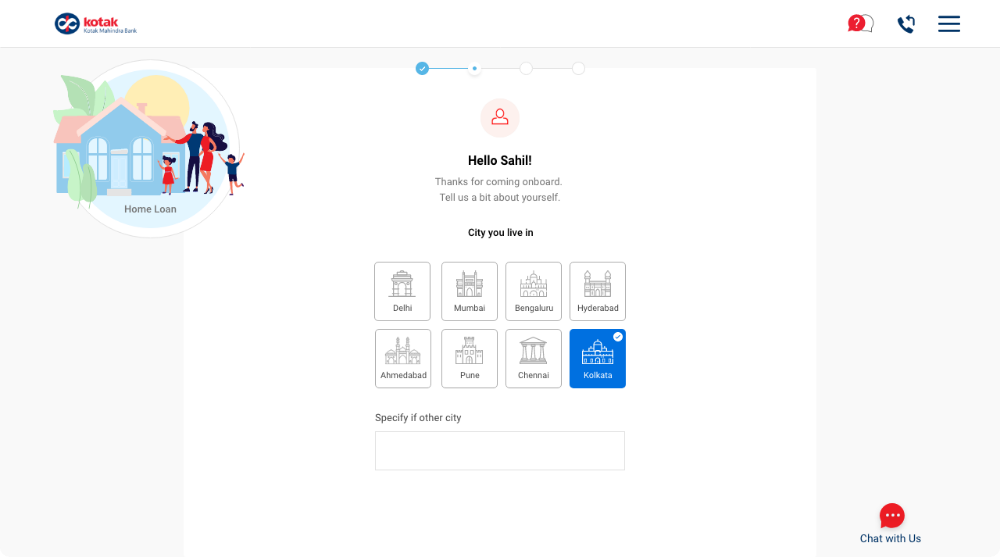Choose Bengaluru city option
Viewport: 1000px width, 558px height.
pos(533,291)
